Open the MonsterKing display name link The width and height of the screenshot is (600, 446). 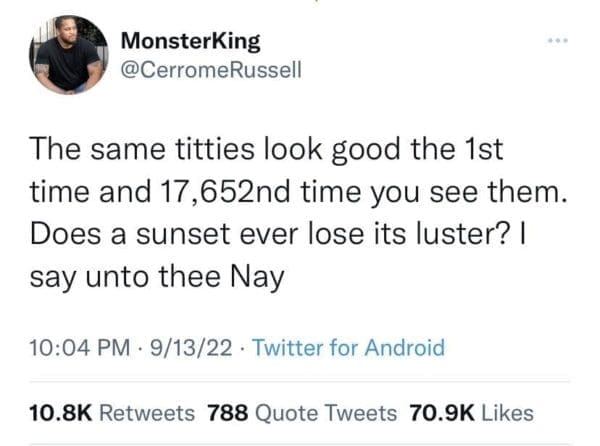pyautogui.click(x=190, y=41)
